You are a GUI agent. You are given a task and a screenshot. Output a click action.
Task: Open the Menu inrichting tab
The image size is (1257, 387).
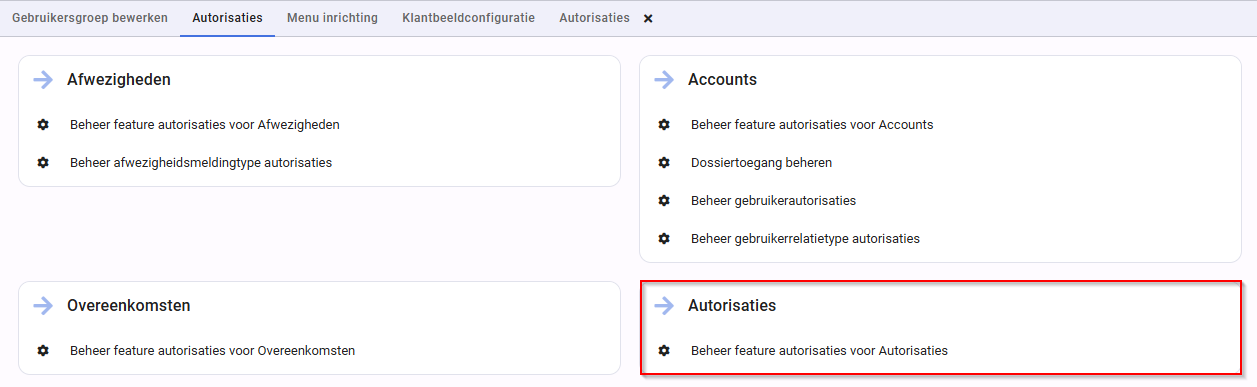click(332, 18)
